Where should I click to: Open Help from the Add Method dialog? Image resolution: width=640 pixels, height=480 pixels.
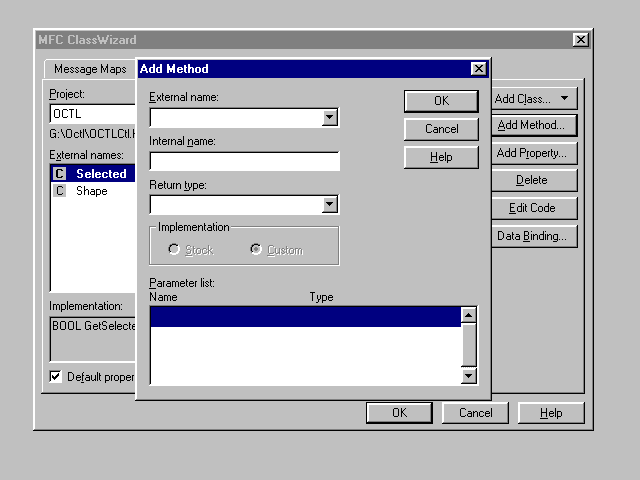point(441,157)
